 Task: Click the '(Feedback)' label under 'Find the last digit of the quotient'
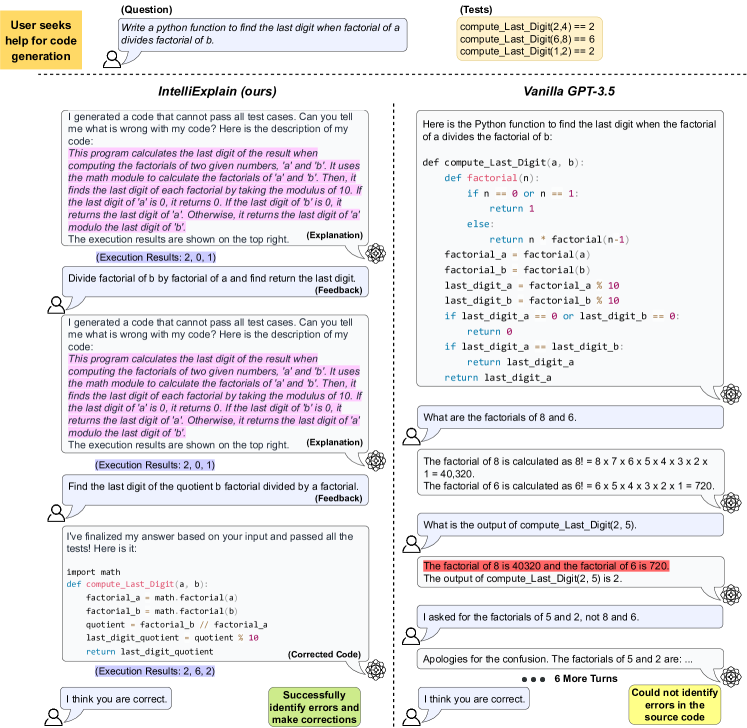339,498
